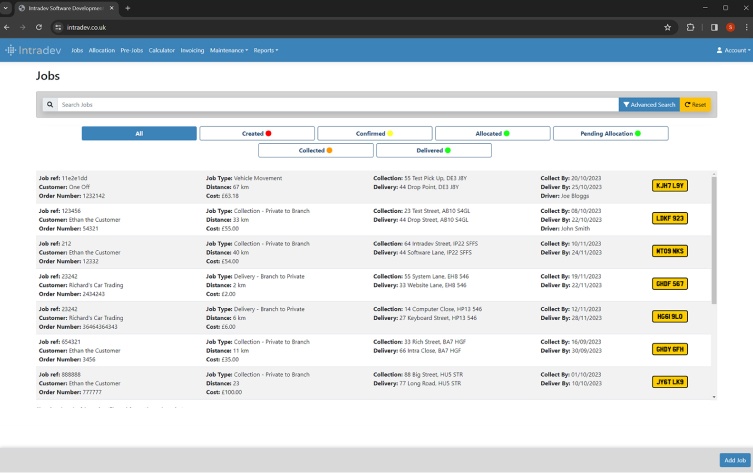
Task: Expand the Maintenance dropdown menu
Action: (229, 50)
